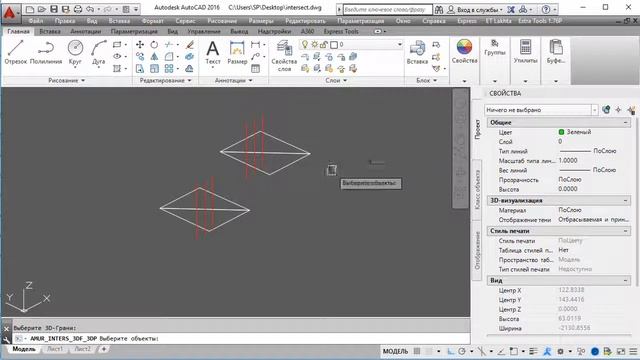Activate the Move tool in Редактирование
640x360 pixels.
140,44
